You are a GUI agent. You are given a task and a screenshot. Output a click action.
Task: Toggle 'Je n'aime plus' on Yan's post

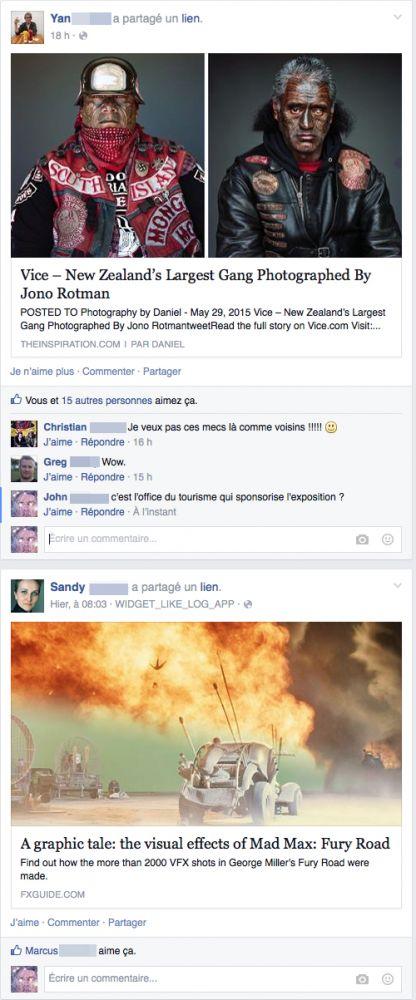tap(43, 371)
